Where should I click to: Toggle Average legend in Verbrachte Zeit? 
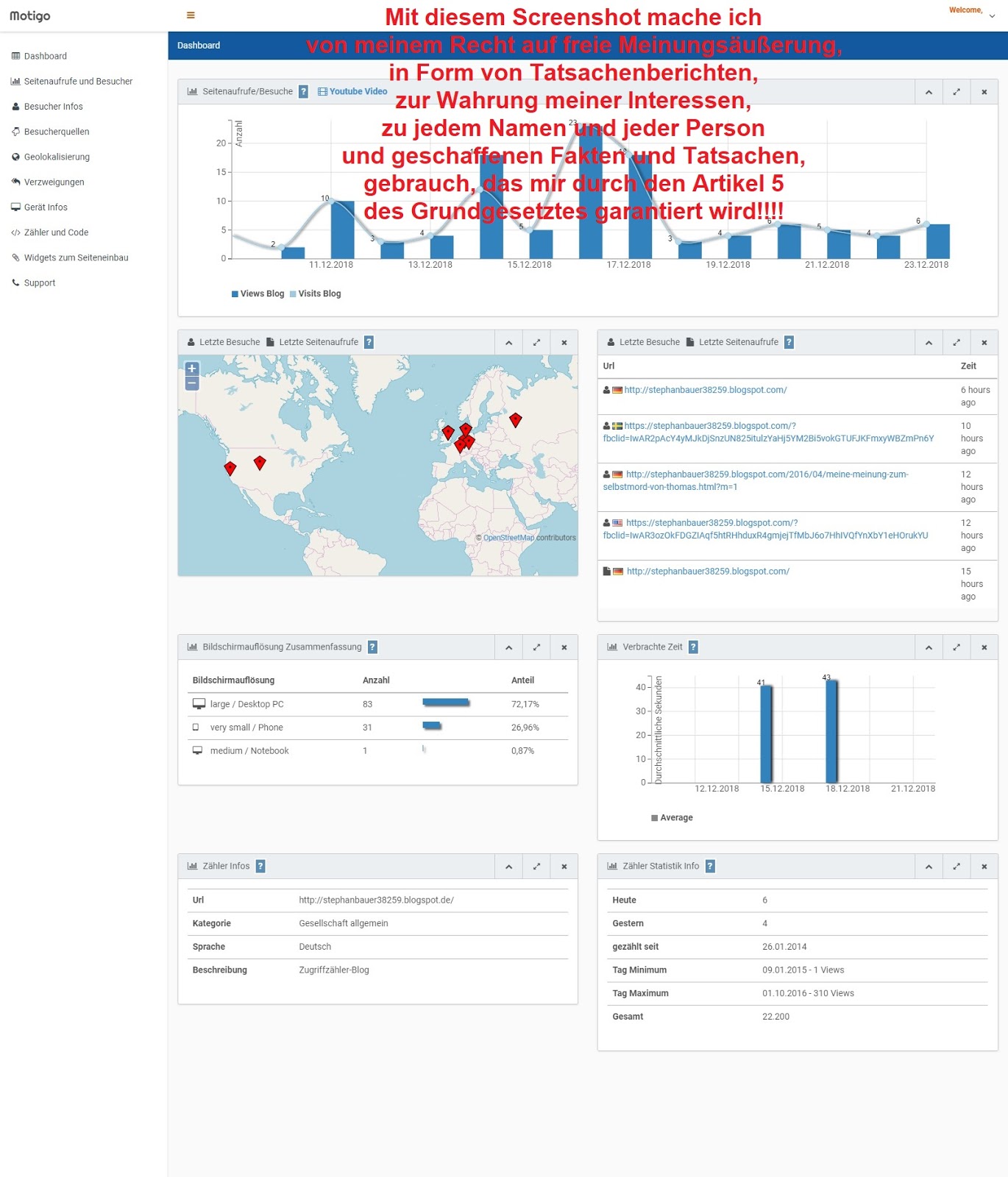(672, 818)
